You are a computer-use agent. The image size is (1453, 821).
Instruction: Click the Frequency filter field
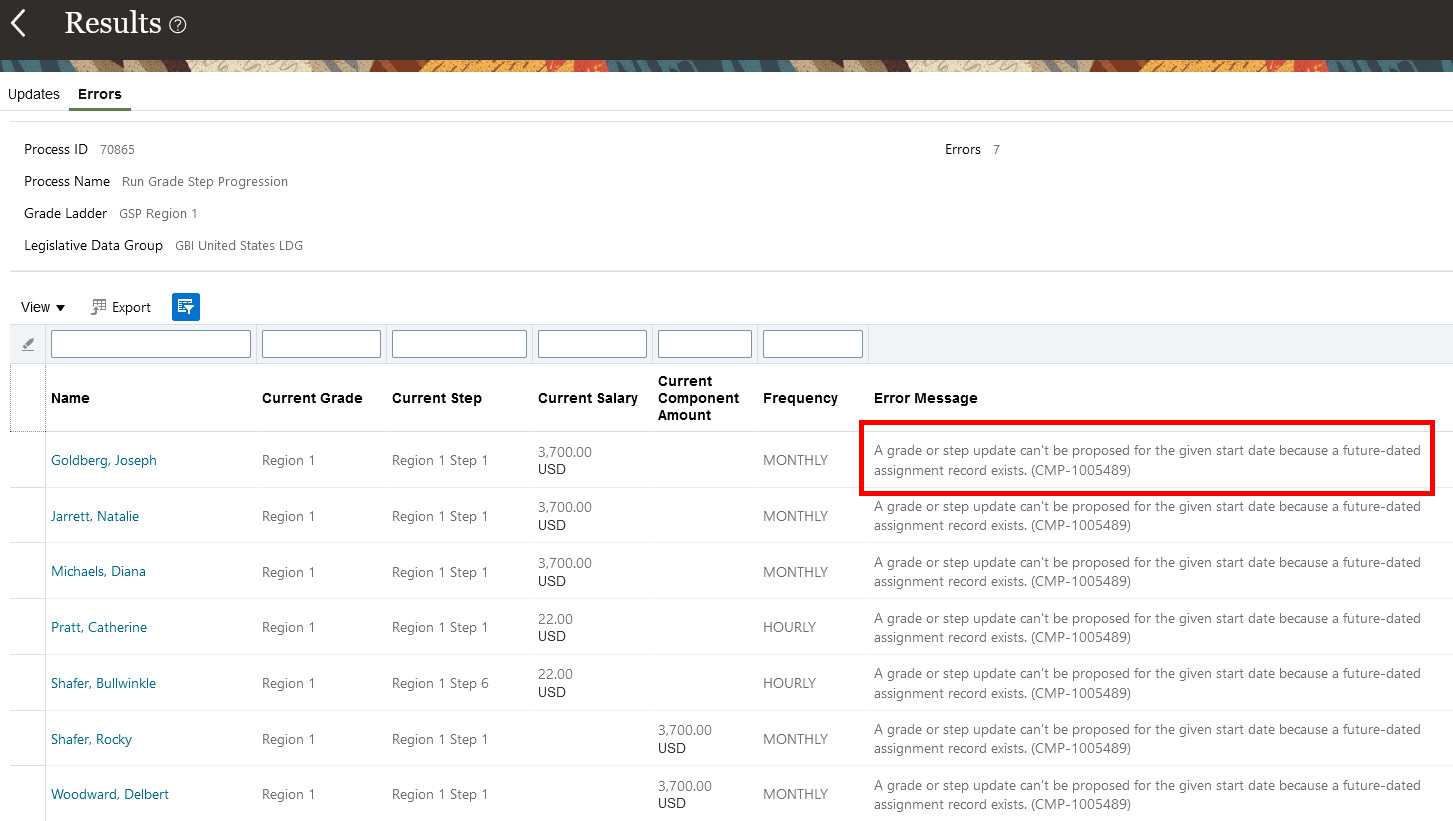tap(813, 344)
